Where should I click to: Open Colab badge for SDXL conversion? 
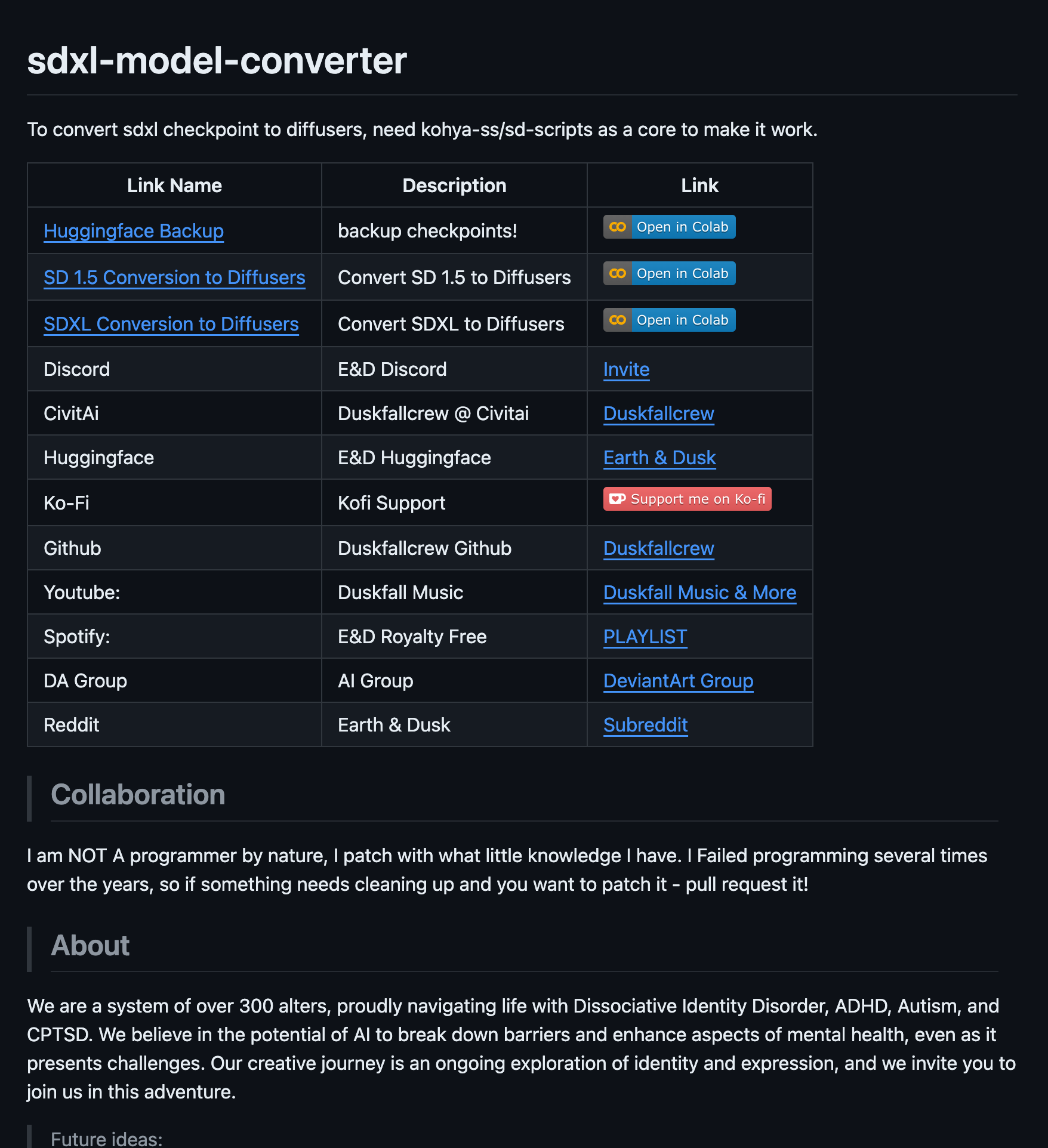tap(669, 320)
